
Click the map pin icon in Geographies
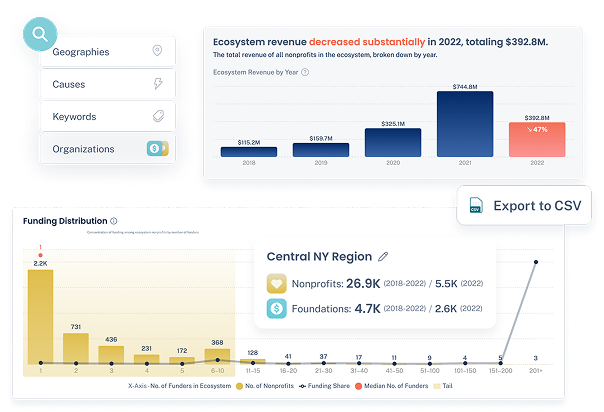click(x=157, y=52)
